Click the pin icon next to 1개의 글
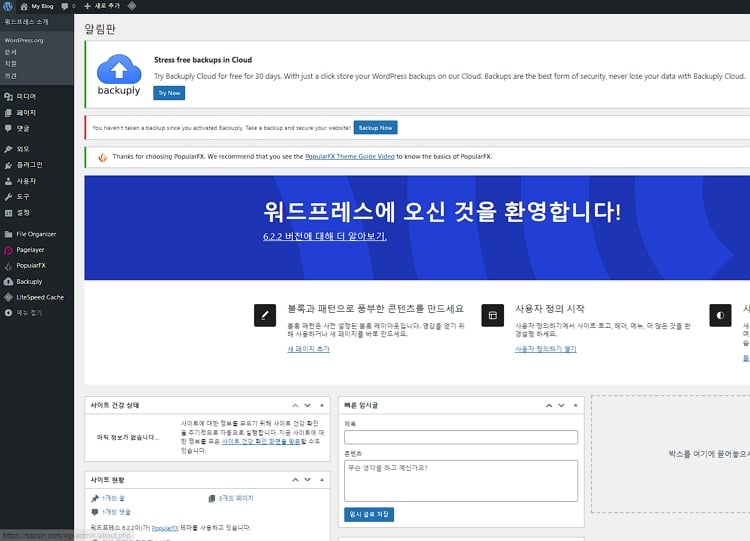Viewport: 750px width, 541px height. pyautogui.click(x=95, y=498)
